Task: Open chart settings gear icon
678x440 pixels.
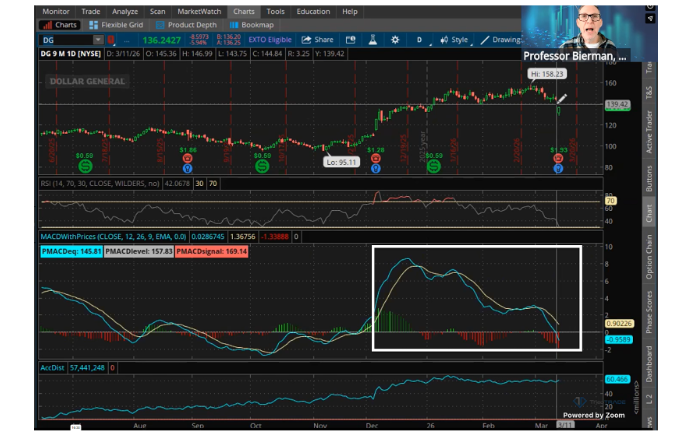Action: pos(395,40)
